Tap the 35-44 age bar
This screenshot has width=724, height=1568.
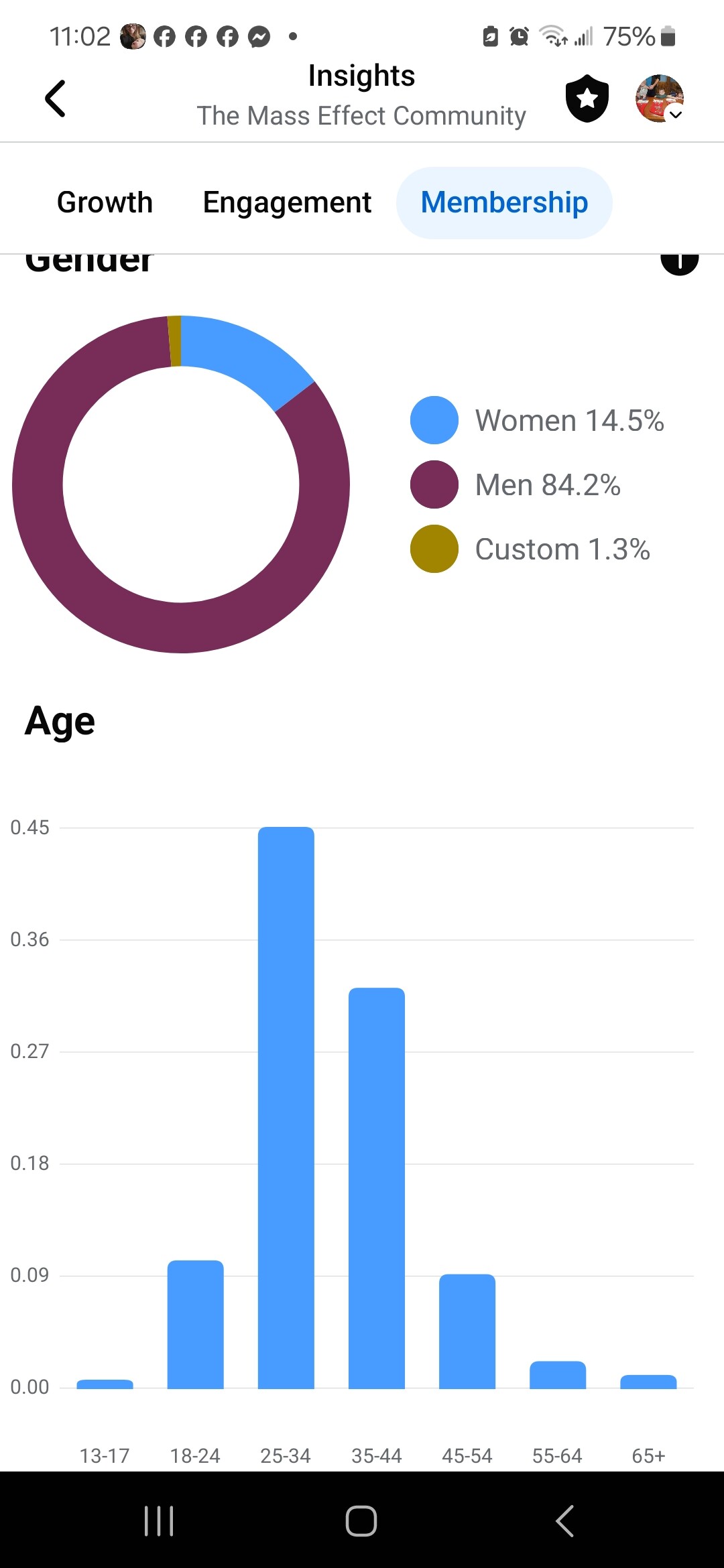(377, 1187)
